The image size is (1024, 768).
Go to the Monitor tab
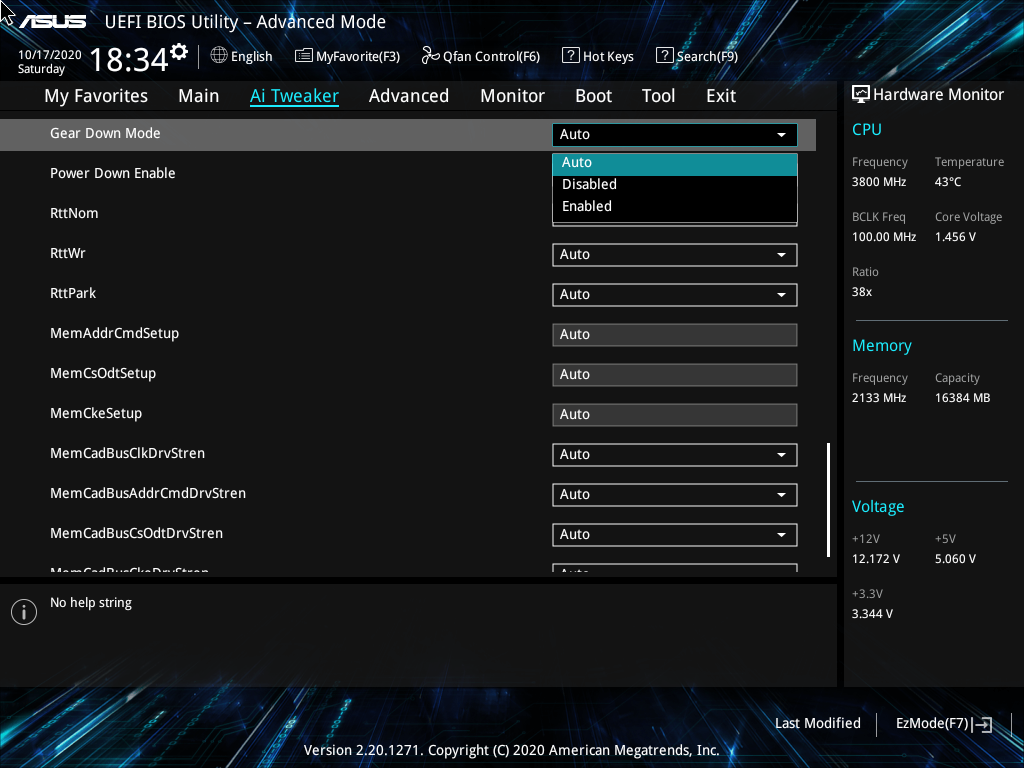point(513,96)
